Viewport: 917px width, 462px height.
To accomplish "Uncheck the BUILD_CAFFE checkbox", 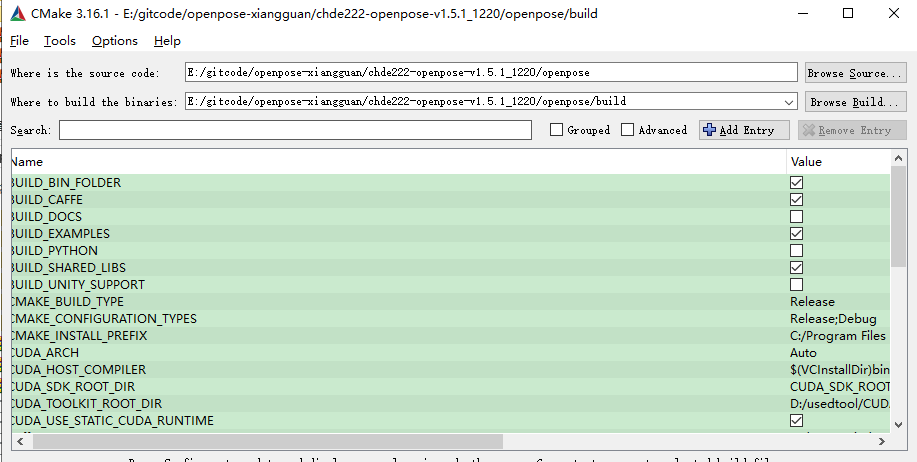I will (x=796, y=199).
